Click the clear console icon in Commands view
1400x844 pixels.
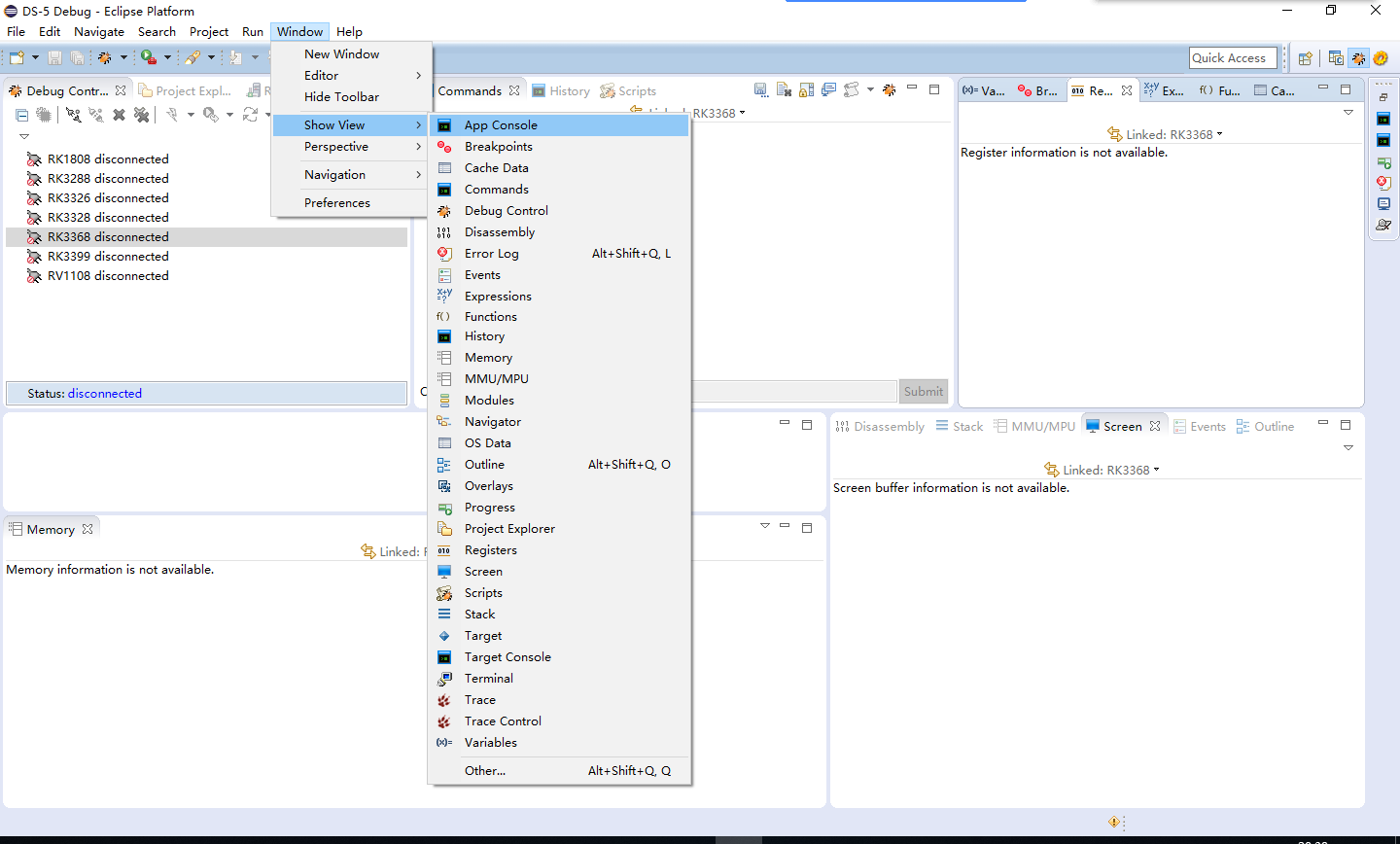tap(784, 90)
